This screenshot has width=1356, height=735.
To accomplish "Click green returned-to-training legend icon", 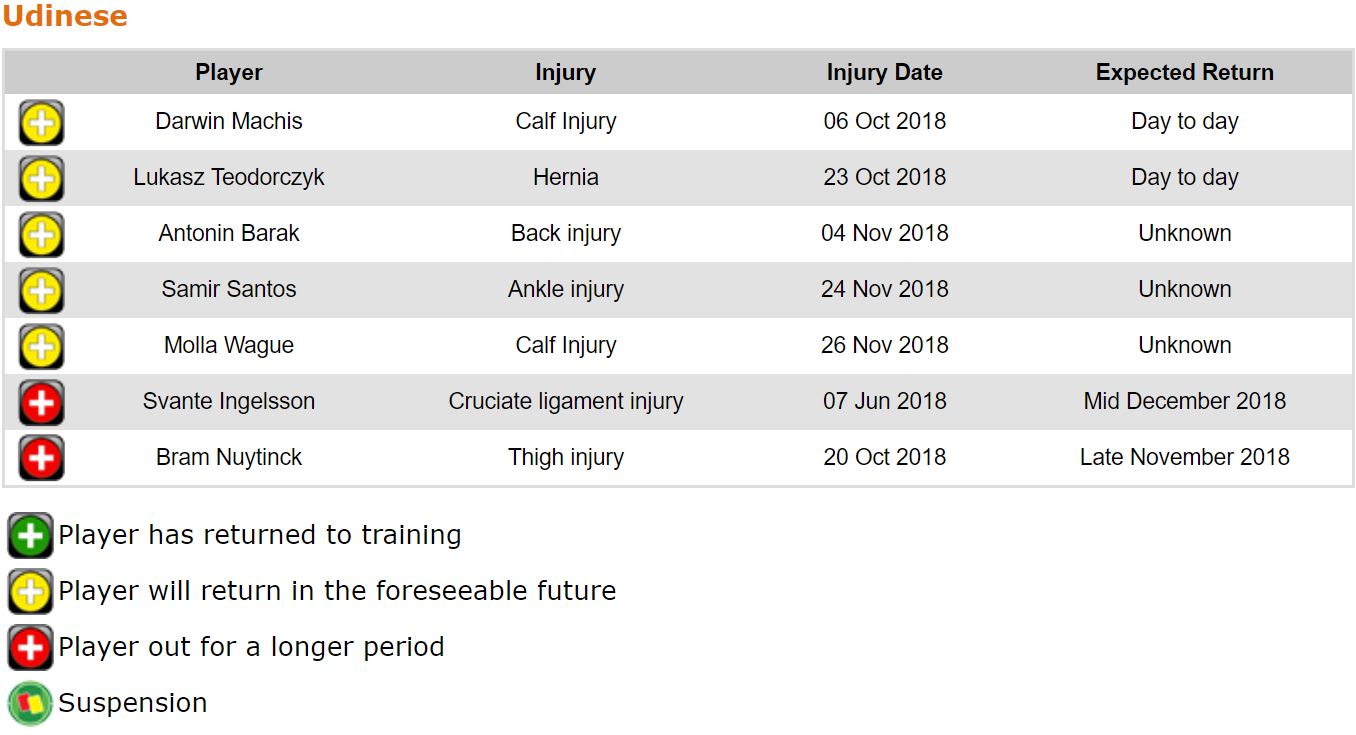I will click(30, 536).
